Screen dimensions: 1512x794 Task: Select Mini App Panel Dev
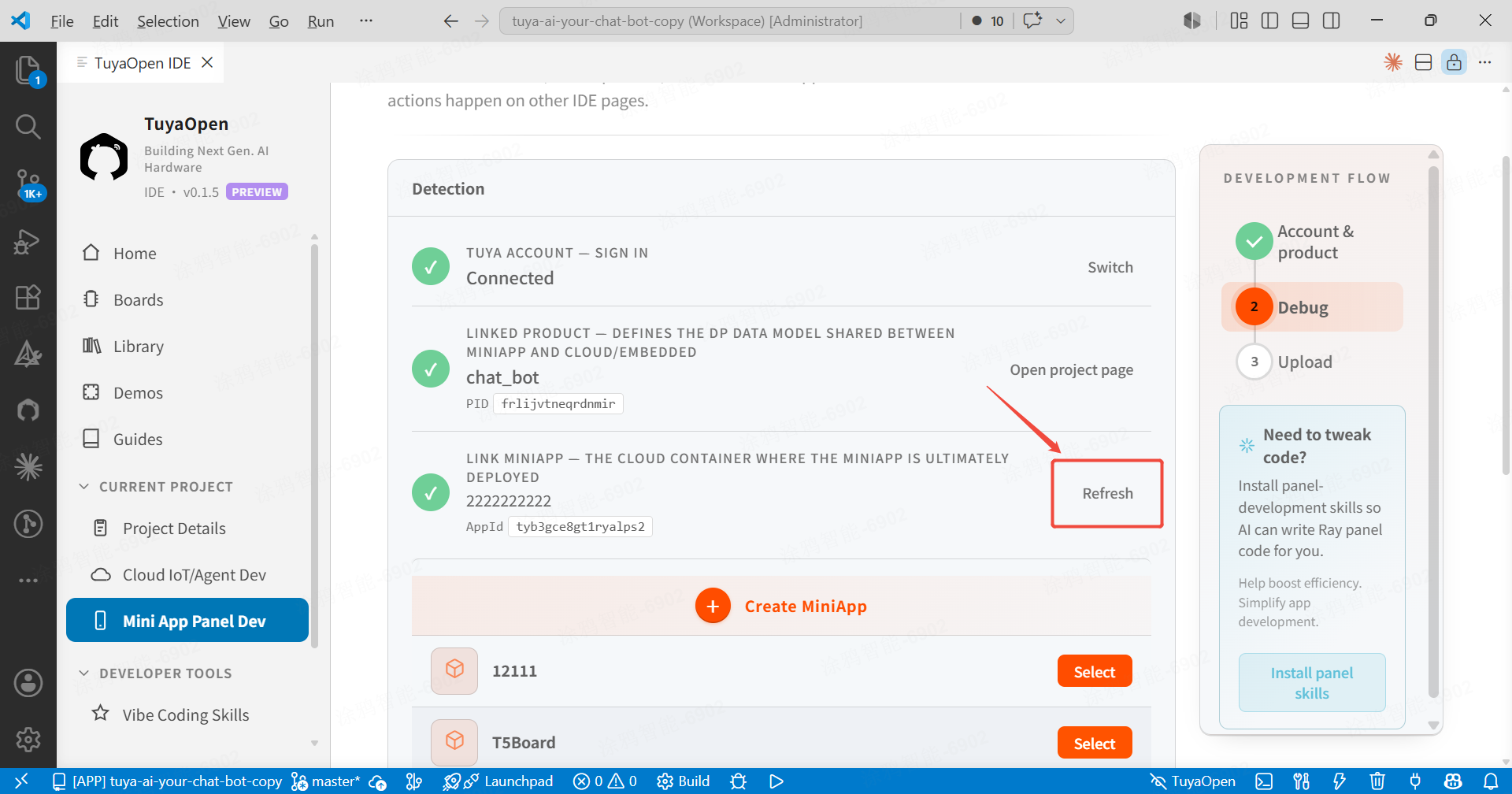click(x=187, y=621)
